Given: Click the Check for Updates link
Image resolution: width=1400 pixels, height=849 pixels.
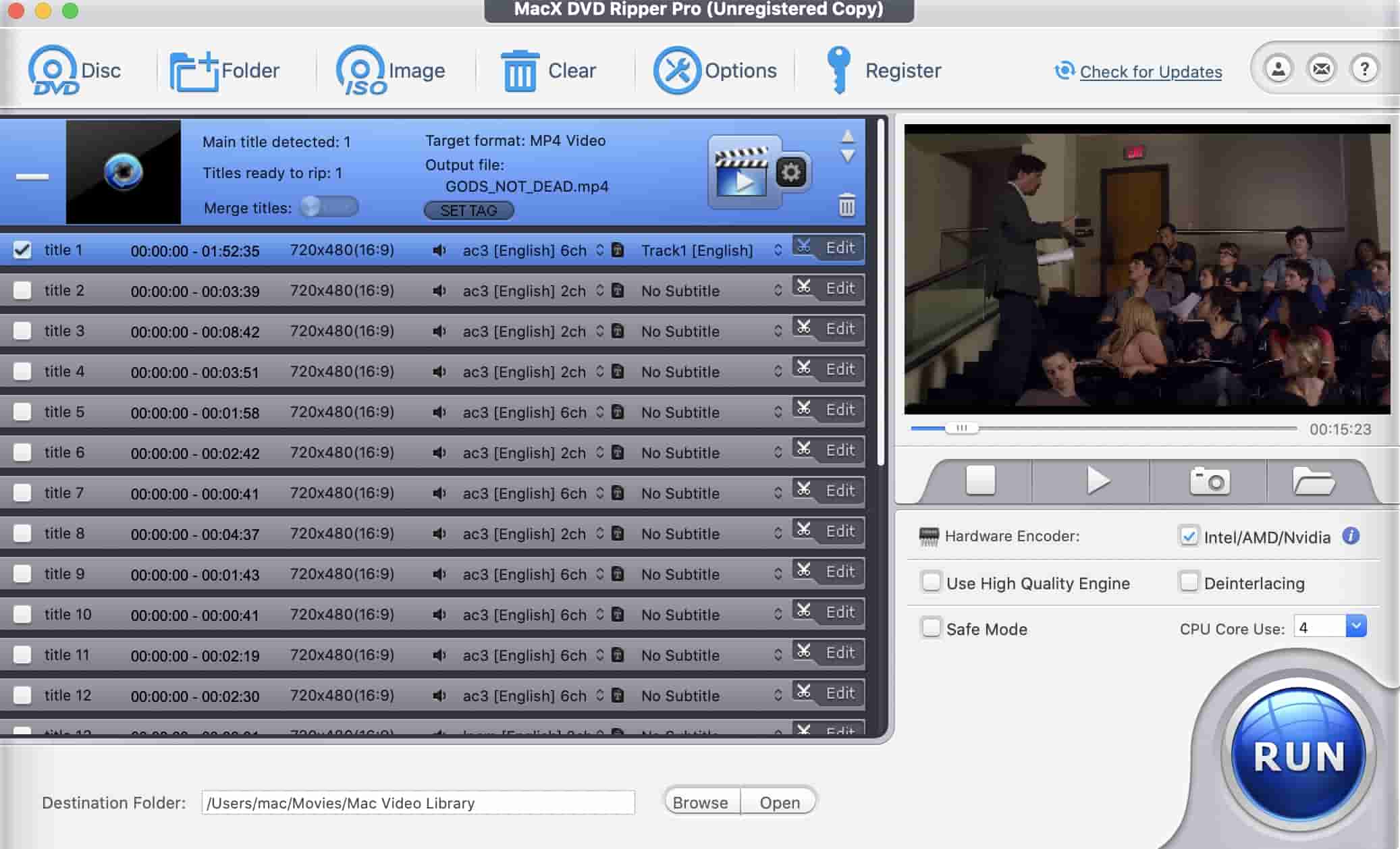Looking at the screenshot, I should 1150,72.
